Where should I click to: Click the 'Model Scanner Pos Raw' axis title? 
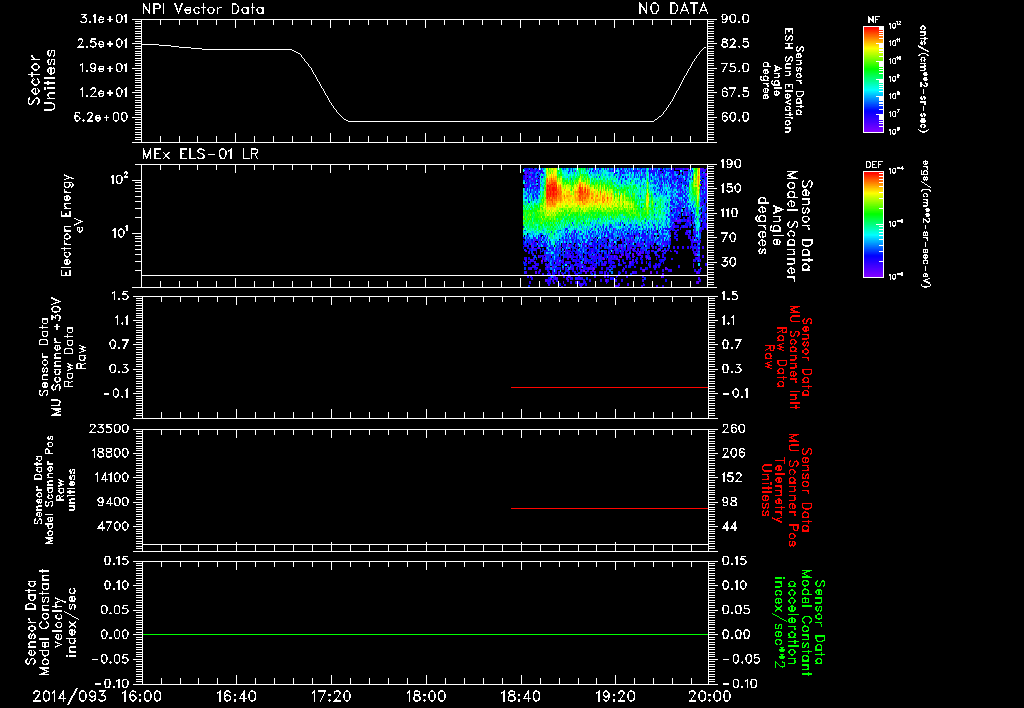54,490
